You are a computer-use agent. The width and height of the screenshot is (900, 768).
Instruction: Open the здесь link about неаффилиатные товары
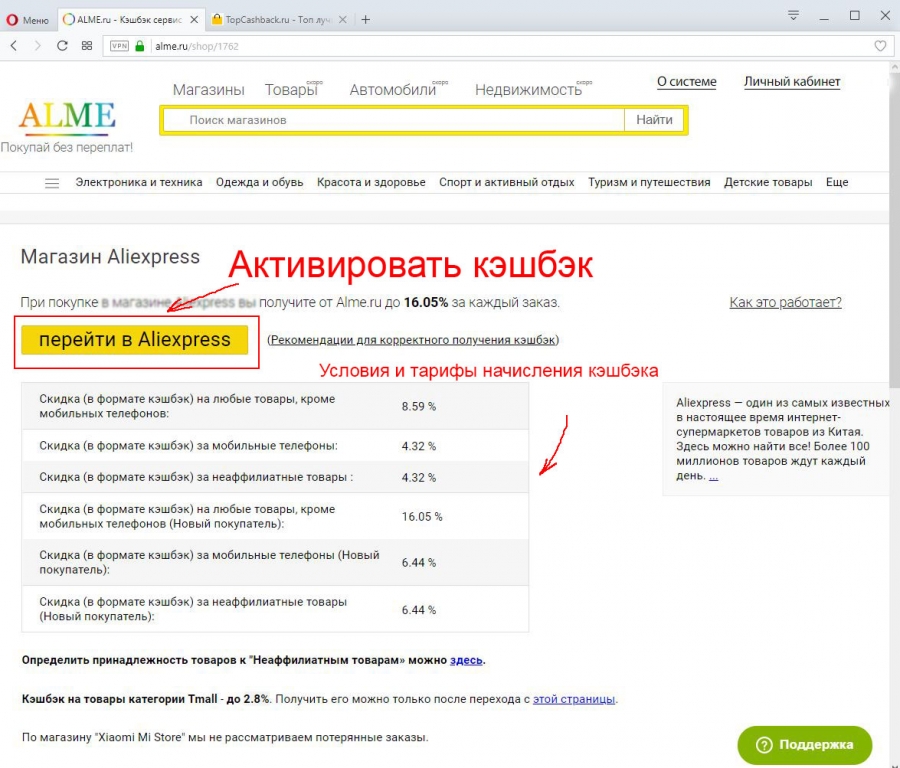[466, 660]
